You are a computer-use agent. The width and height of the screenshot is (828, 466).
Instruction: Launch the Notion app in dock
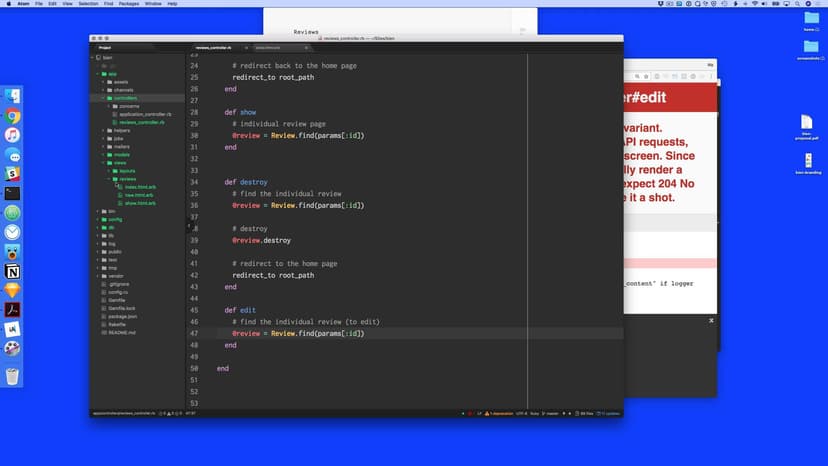(x=13, y=271)
